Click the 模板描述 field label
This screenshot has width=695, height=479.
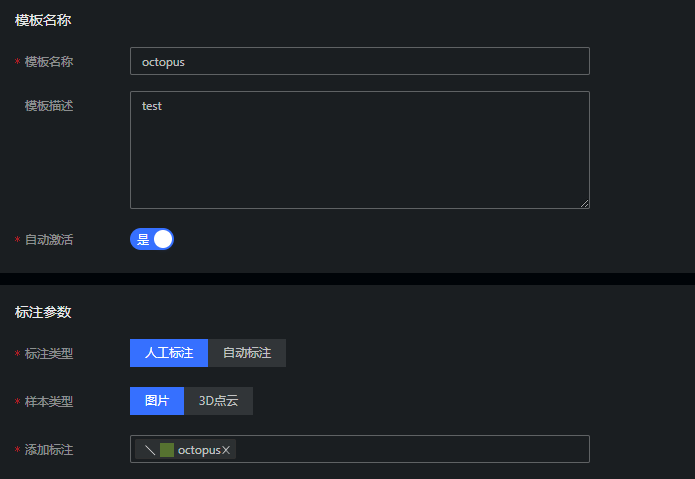(x=49, y=106)
